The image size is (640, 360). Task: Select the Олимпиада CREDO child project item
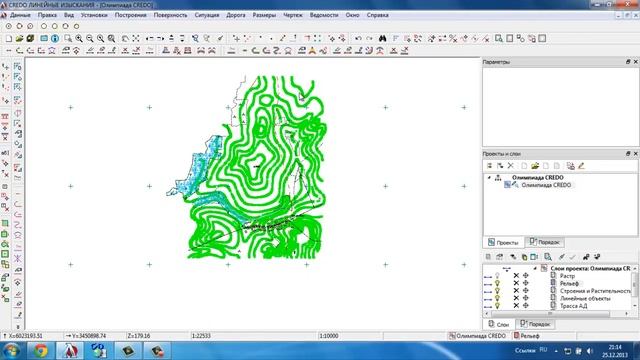(x=546, y=185)
